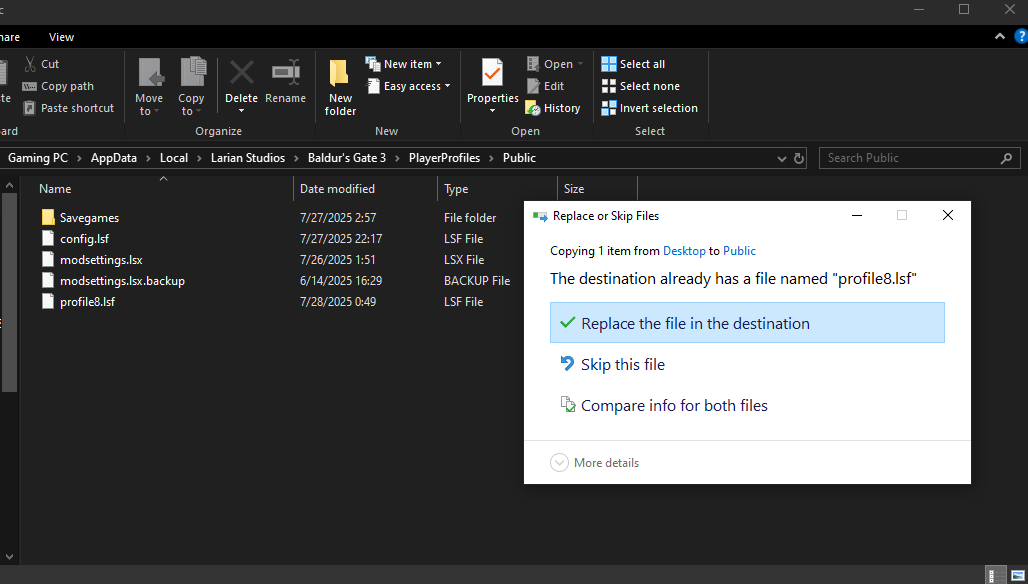Image resolution: width=1028 pixels, height=584 pixels.
Task: Click the Search Public field
Action: pyautogui.click(x=910, y=158)
